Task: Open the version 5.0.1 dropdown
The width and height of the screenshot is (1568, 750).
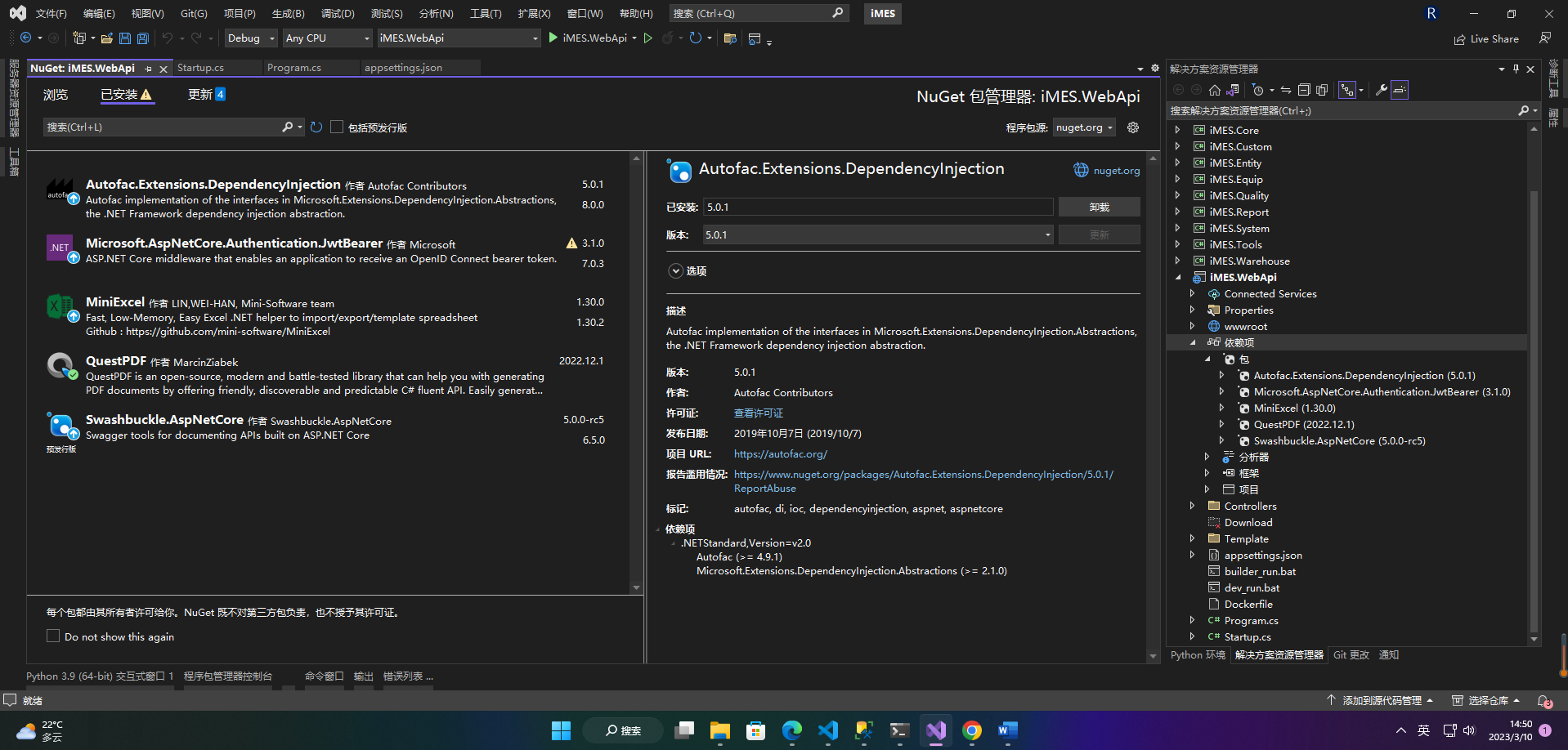Action: click(x=878, y=234)
